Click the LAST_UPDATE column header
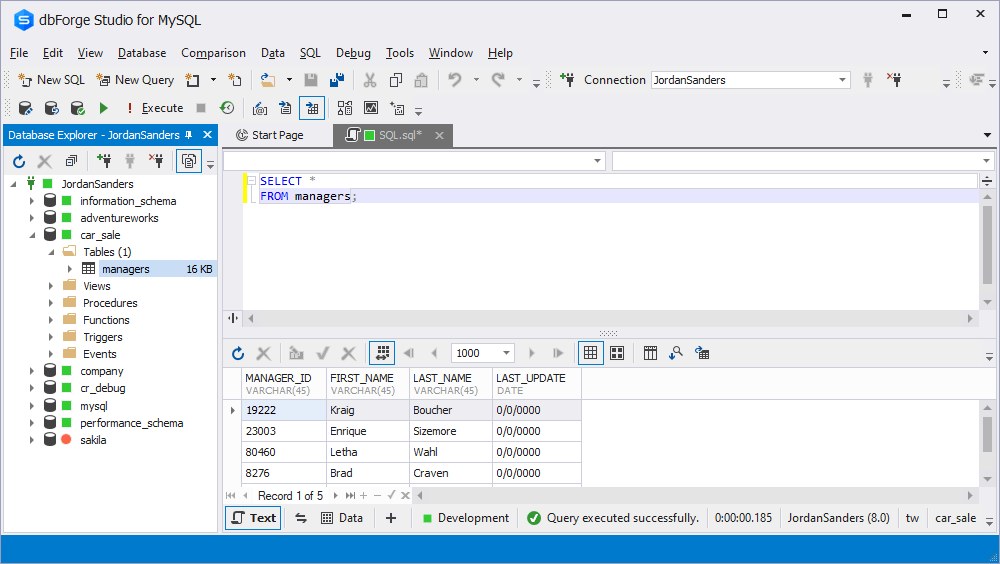The height and width of the screenshot is (564, 1000). (537, 384)
